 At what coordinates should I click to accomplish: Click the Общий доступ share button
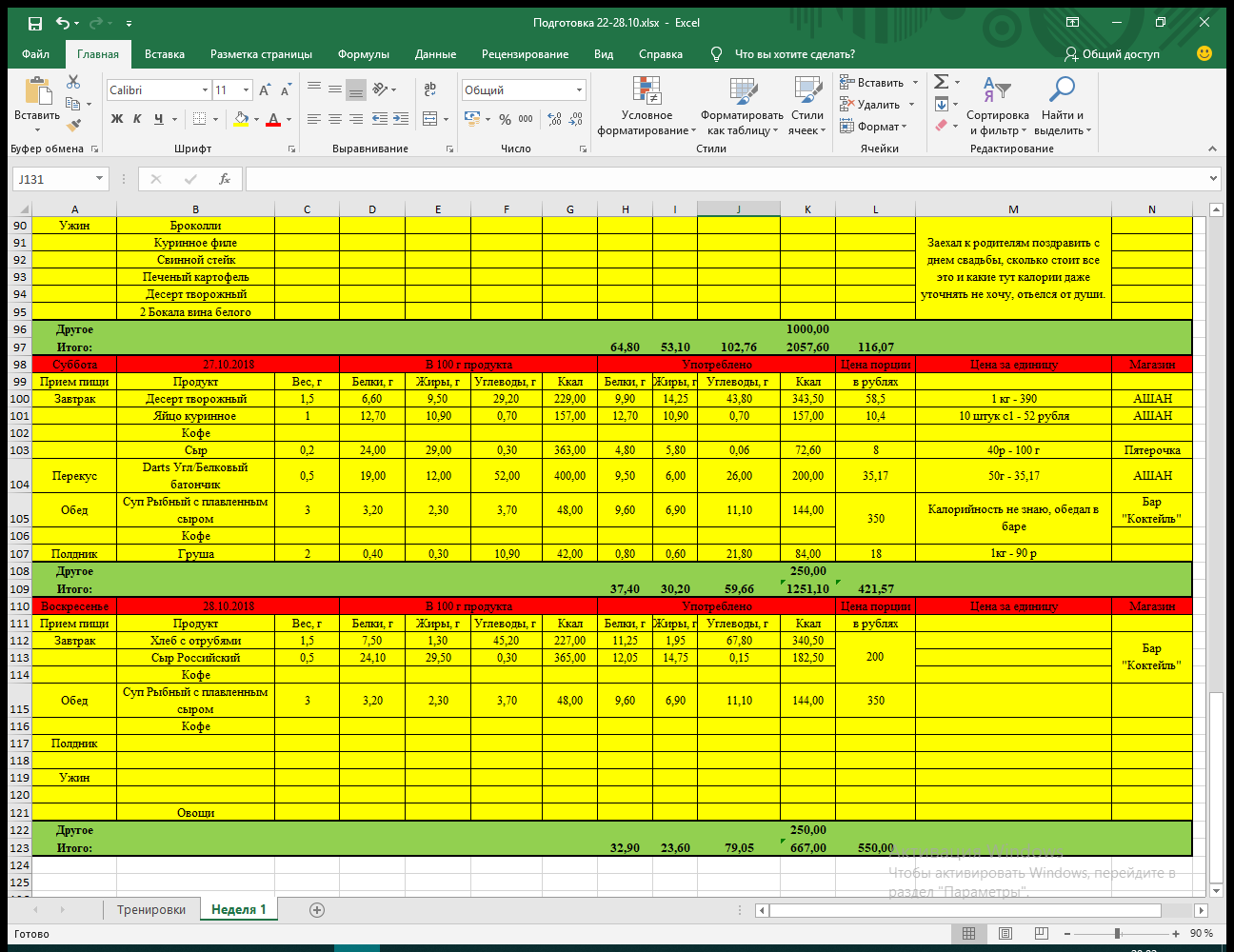click(x=1112, y=54)
